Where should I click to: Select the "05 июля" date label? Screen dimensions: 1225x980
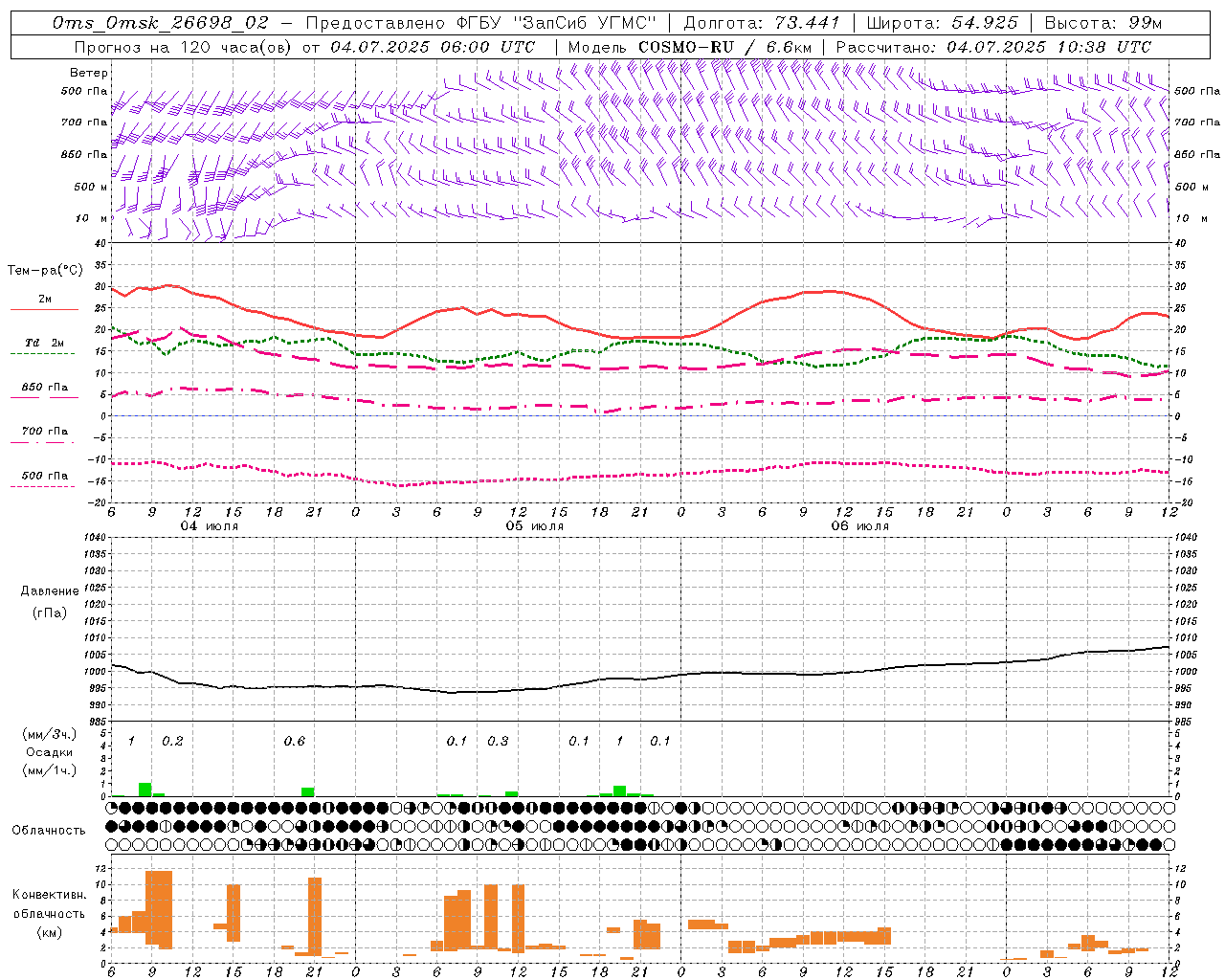point(535,526)
